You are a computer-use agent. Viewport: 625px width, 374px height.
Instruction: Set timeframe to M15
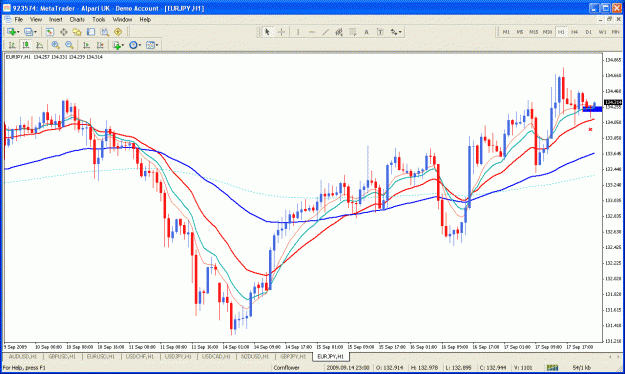click(x=534, y=32)
